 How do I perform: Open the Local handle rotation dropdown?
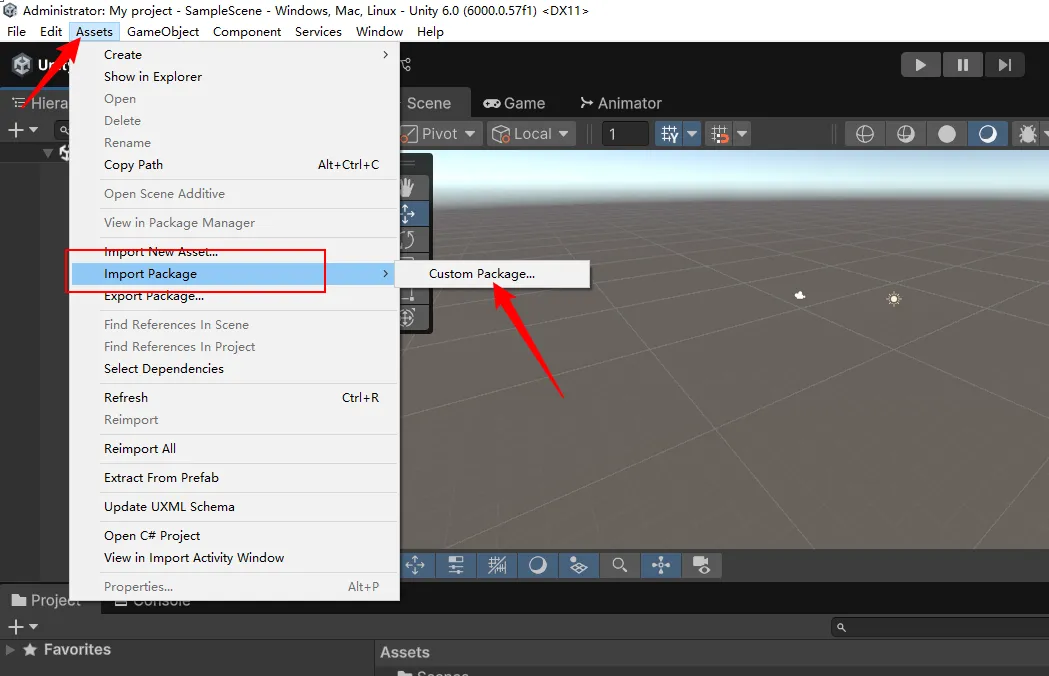(531, 134)
